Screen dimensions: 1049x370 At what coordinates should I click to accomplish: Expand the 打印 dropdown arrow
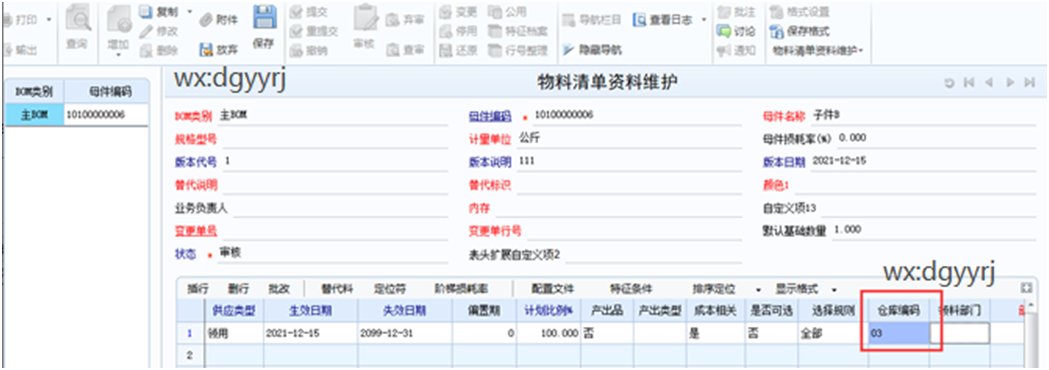(48, 20)
